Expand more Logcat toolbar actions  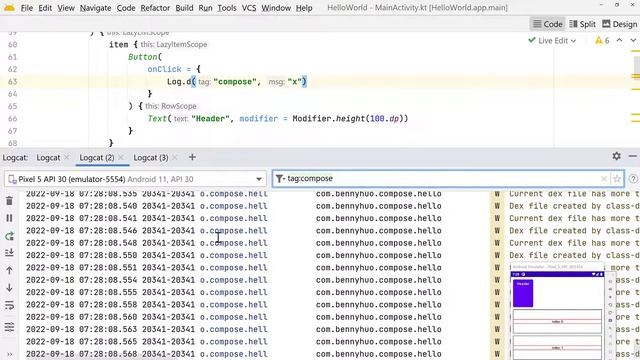(x=9, y=354)
